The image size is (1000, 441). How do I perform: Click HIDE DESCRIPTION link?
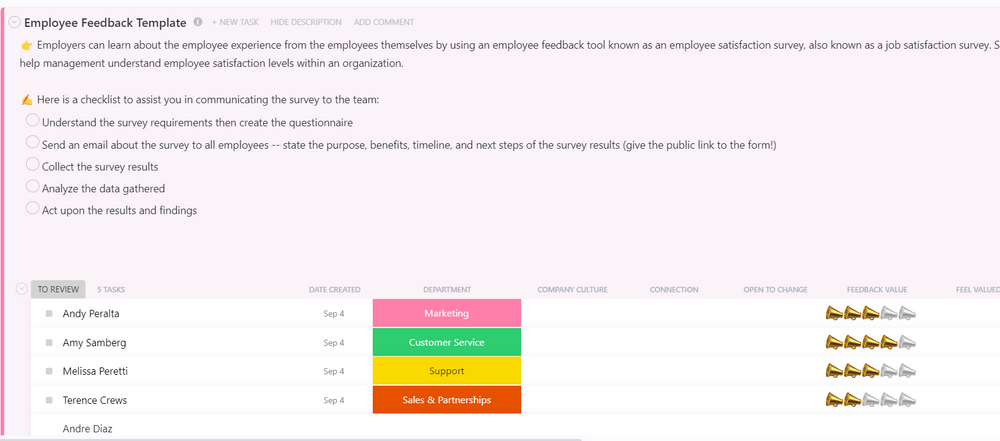(x=305, y=22)
